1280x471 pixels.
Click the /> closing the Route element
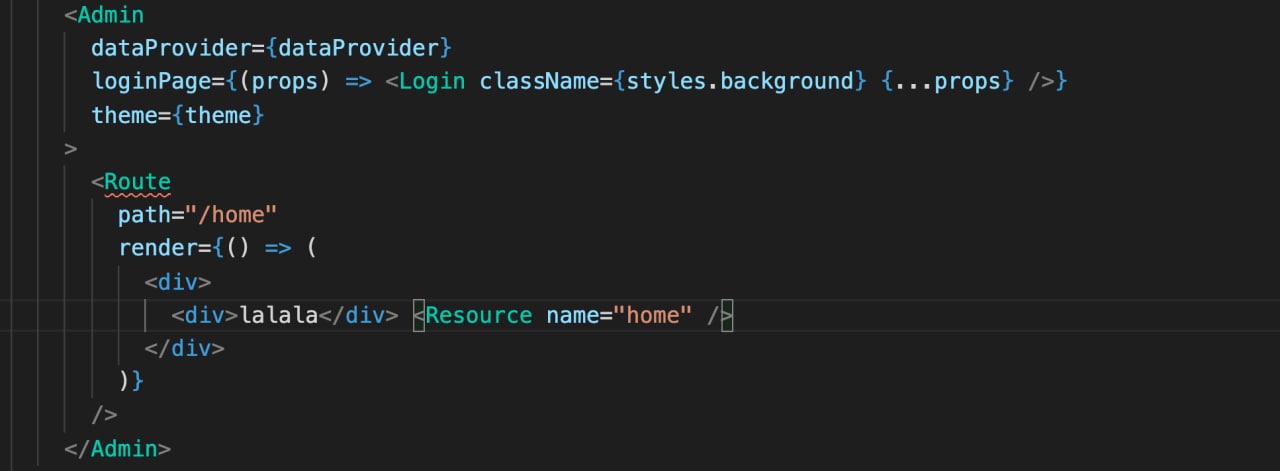pyautogui.click(x=104, y=415)
